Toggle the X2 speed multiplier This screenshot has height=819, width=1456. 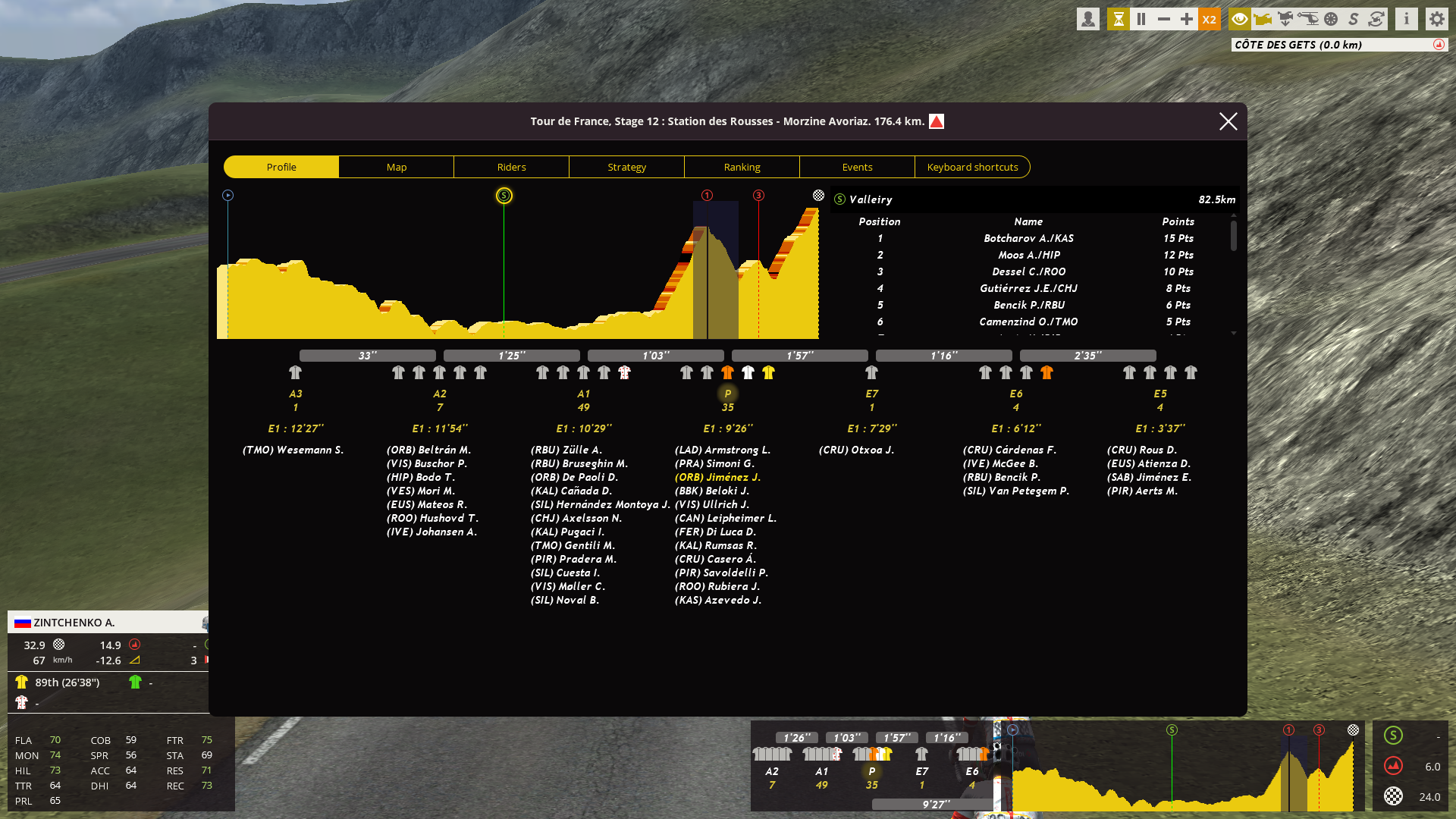(x=1210, y=19)
